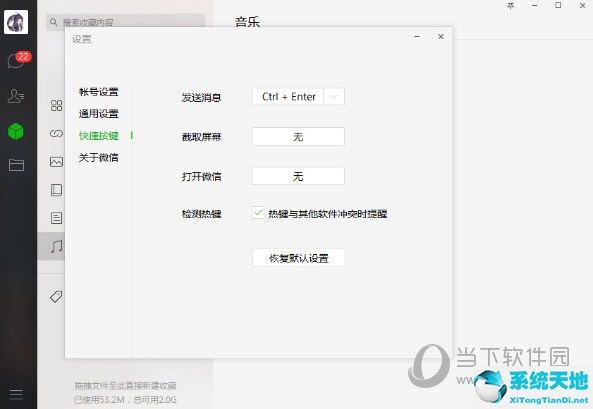593x409 pixels.
Task: Select the notes notebook category icon
Action: point(56,190)
